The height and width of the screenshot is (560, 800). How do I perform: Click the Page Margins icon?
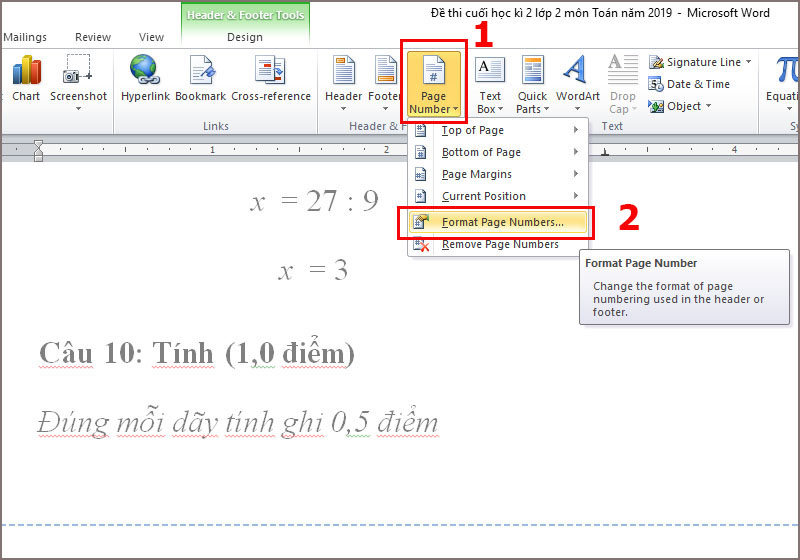[x=420, y=174]
